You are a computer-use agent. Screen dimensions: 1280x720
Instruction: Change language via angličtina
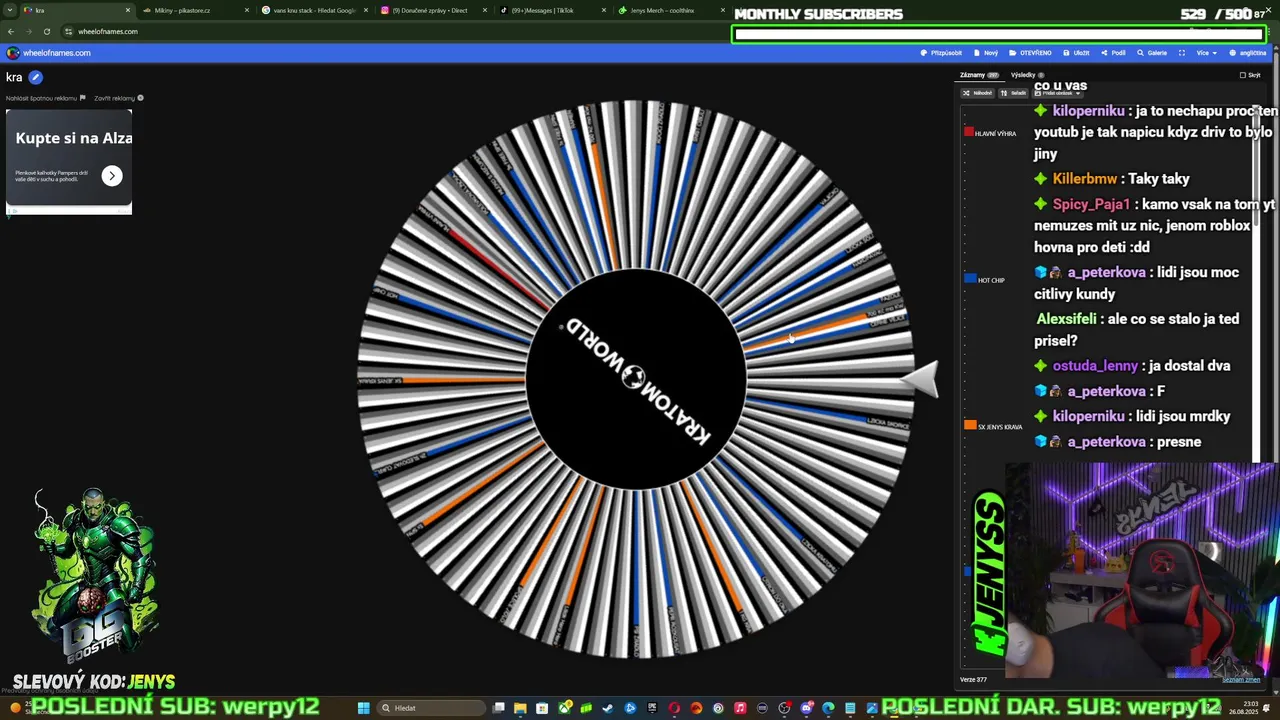click(x=1248, y=53)
